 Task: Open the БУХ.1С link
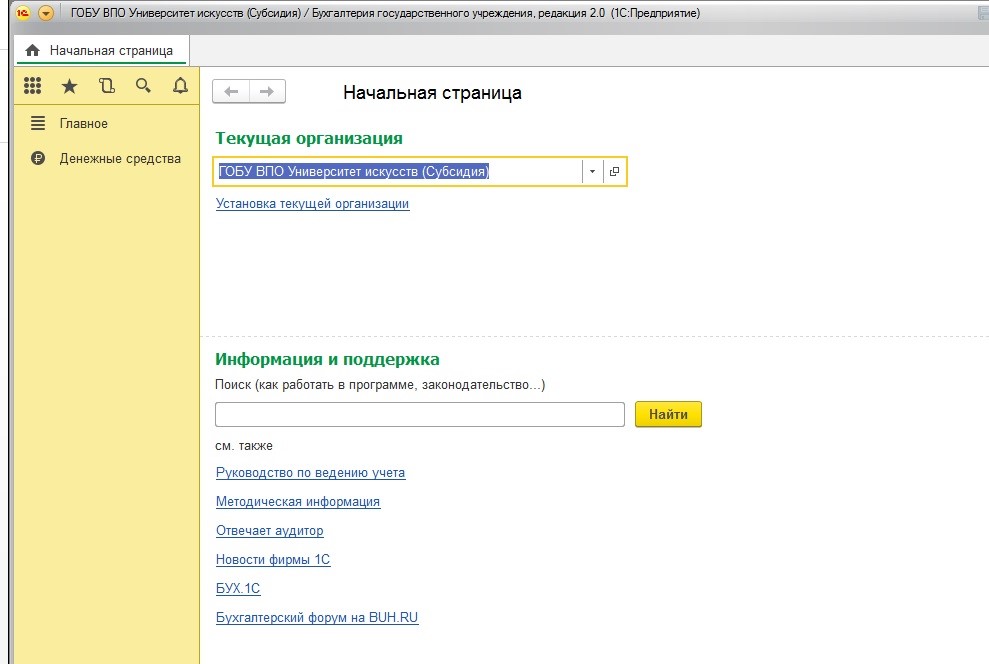[x=238, y=588]
